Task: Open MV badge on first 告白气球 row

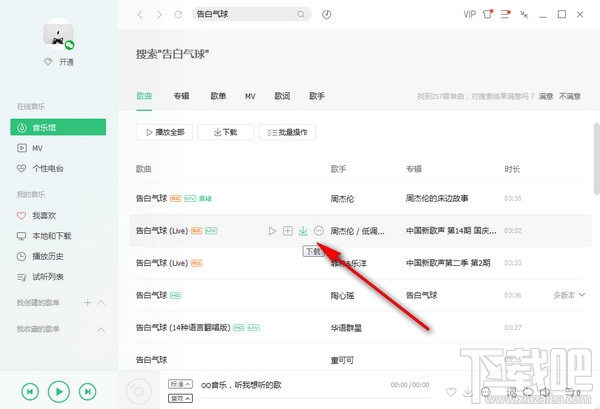Action: [x=190, y=198]
